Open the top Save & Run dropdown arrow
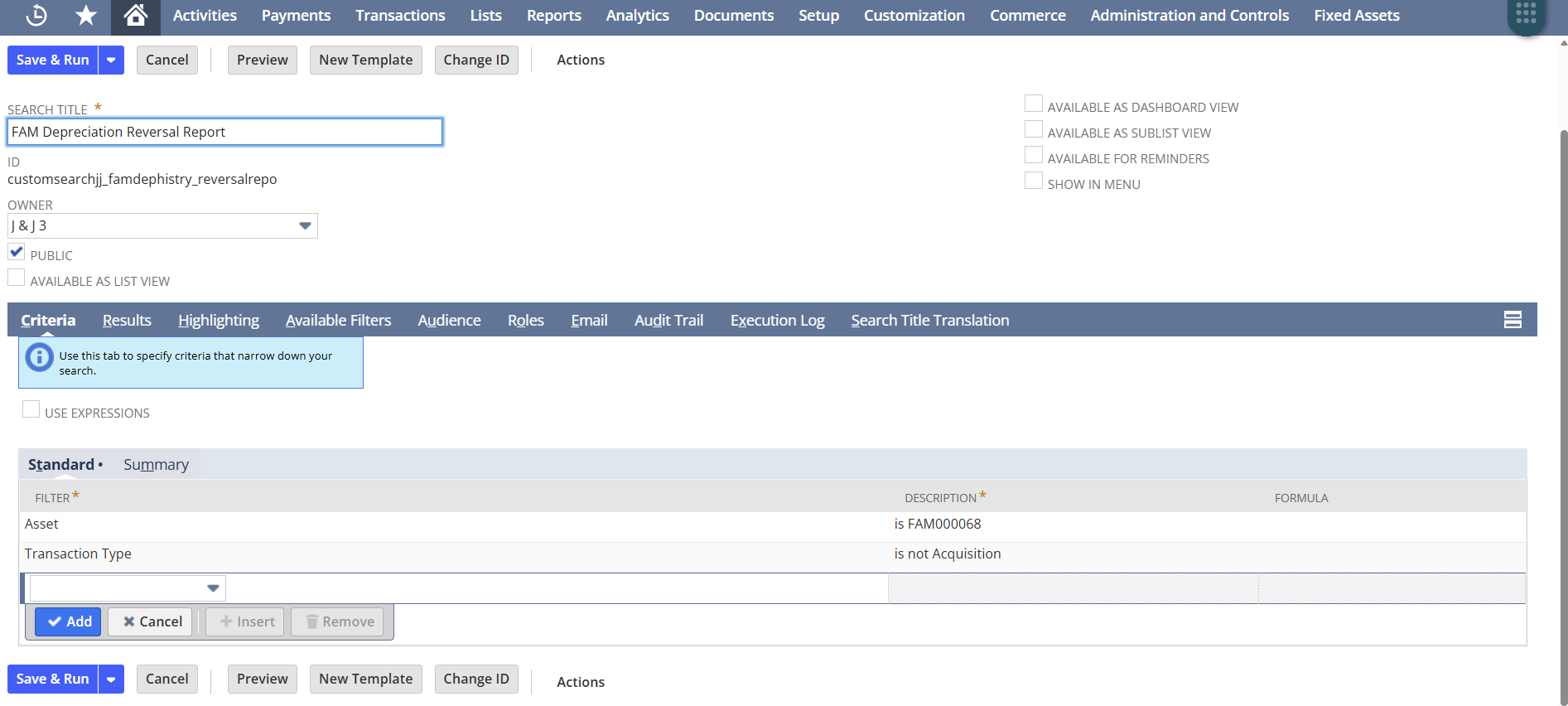The height and width of the screenshot is (706, 1568). pyautogui.click(x=111, y=60)
